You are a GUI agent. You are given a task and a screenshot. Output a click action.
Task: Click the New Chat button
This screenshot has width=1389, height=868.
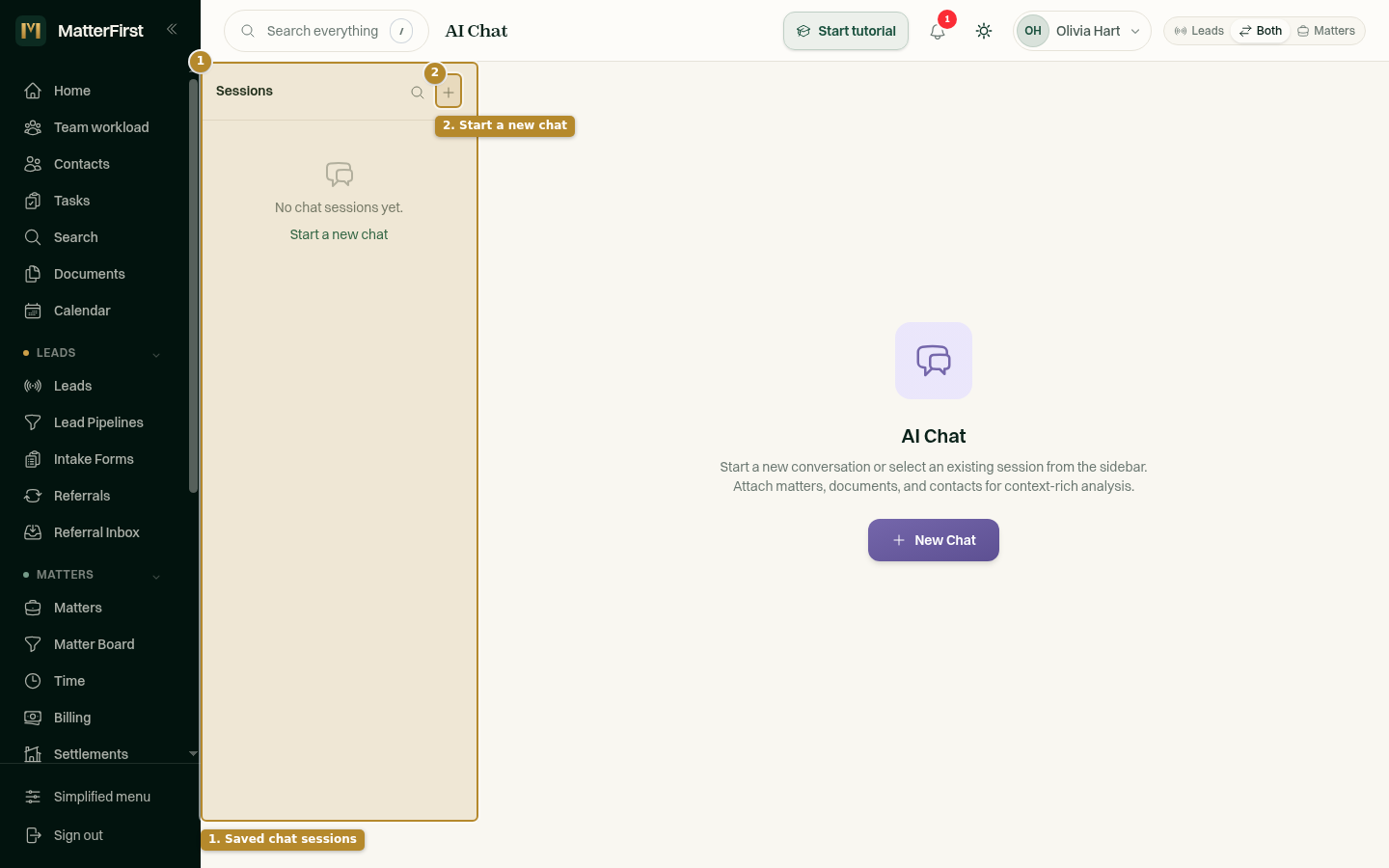tap(934, 540)
